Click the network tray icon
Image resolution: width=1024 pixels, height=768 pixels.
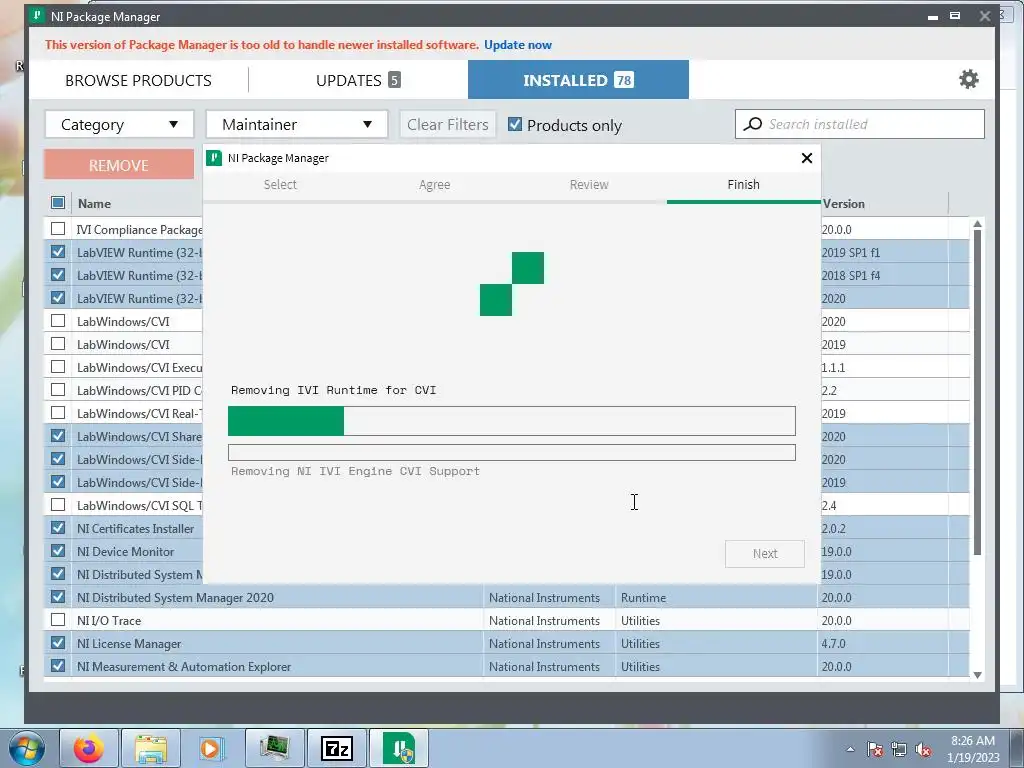[x=899, y=750]
